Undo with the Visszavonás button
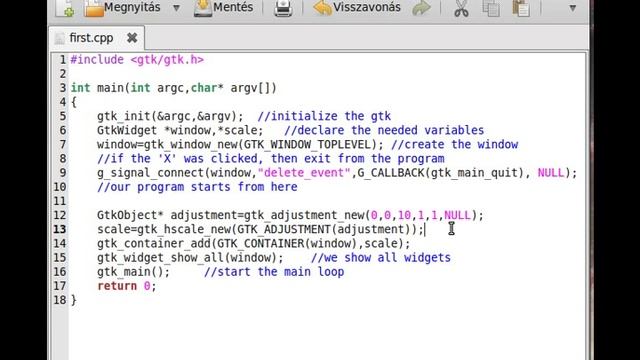The width and height of the screenshot is (640, 360). [357, 7]
